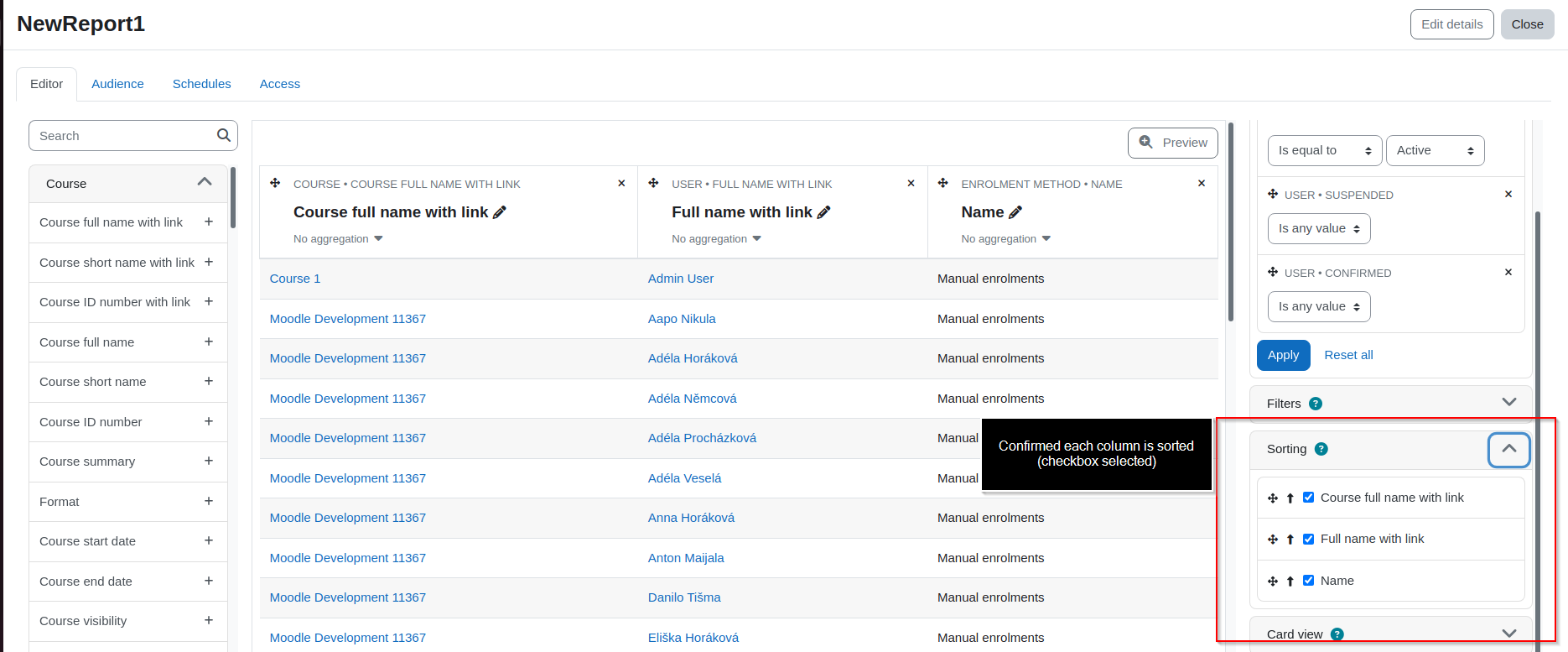
Task: Add Course visibility column
Action: pyautogui.click(x=209, y=620)
